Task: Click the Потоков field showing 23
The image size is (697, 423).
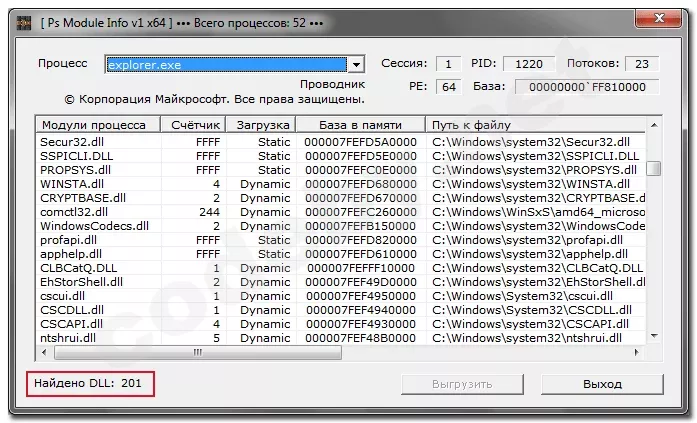Action: (642, 64)
